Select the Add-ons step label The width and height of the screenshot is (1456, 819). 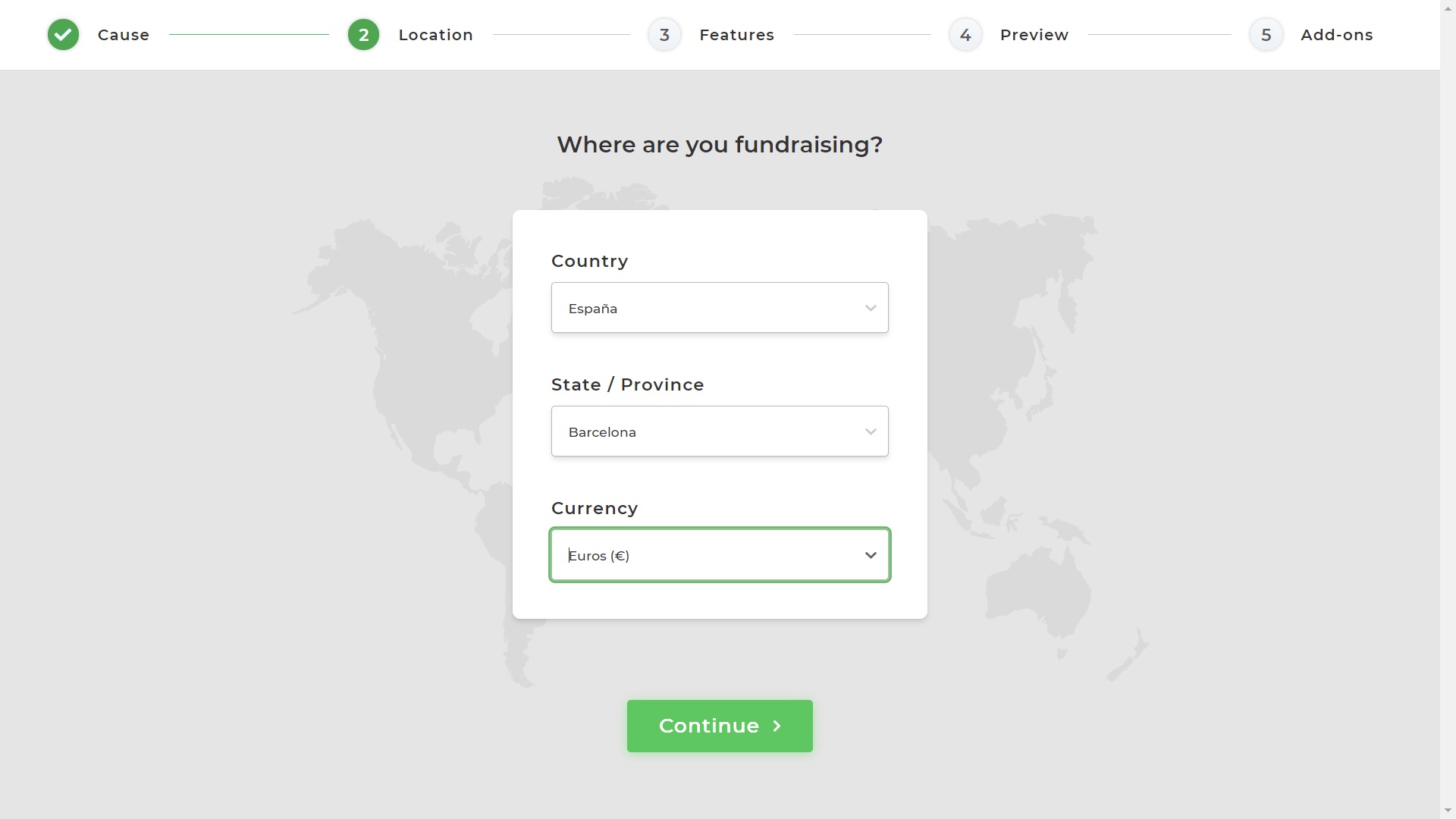[x=1337, y=35]
